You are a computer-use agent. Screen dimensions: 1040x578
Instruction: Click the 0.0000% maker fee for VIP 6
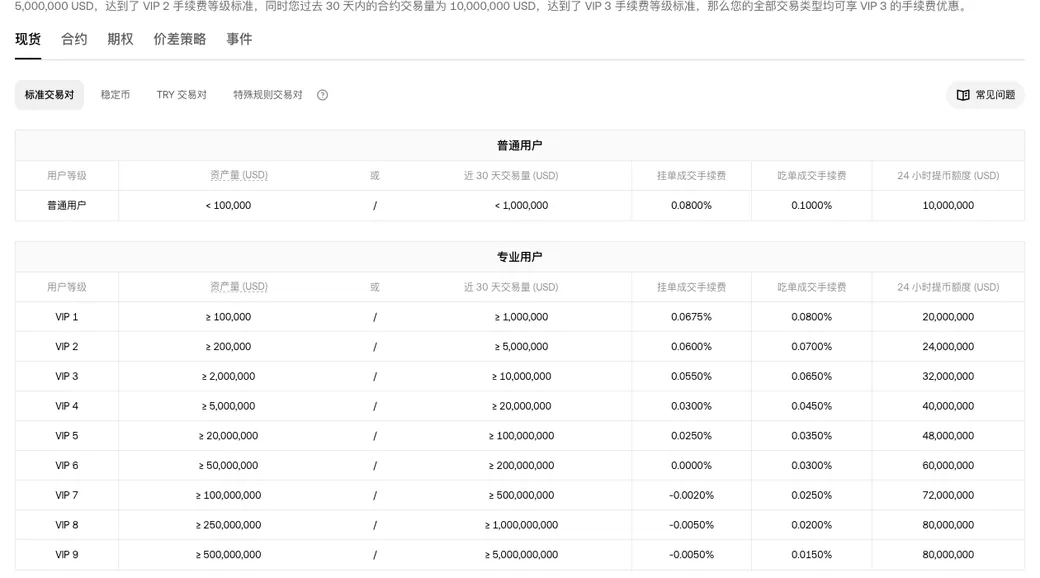691,466
